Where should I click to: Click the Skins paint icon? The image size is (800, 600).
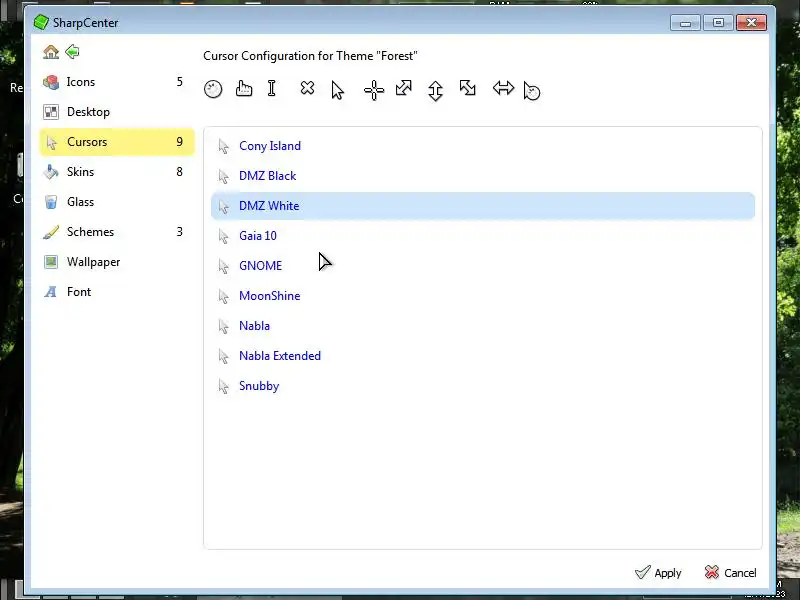[51, 172]
